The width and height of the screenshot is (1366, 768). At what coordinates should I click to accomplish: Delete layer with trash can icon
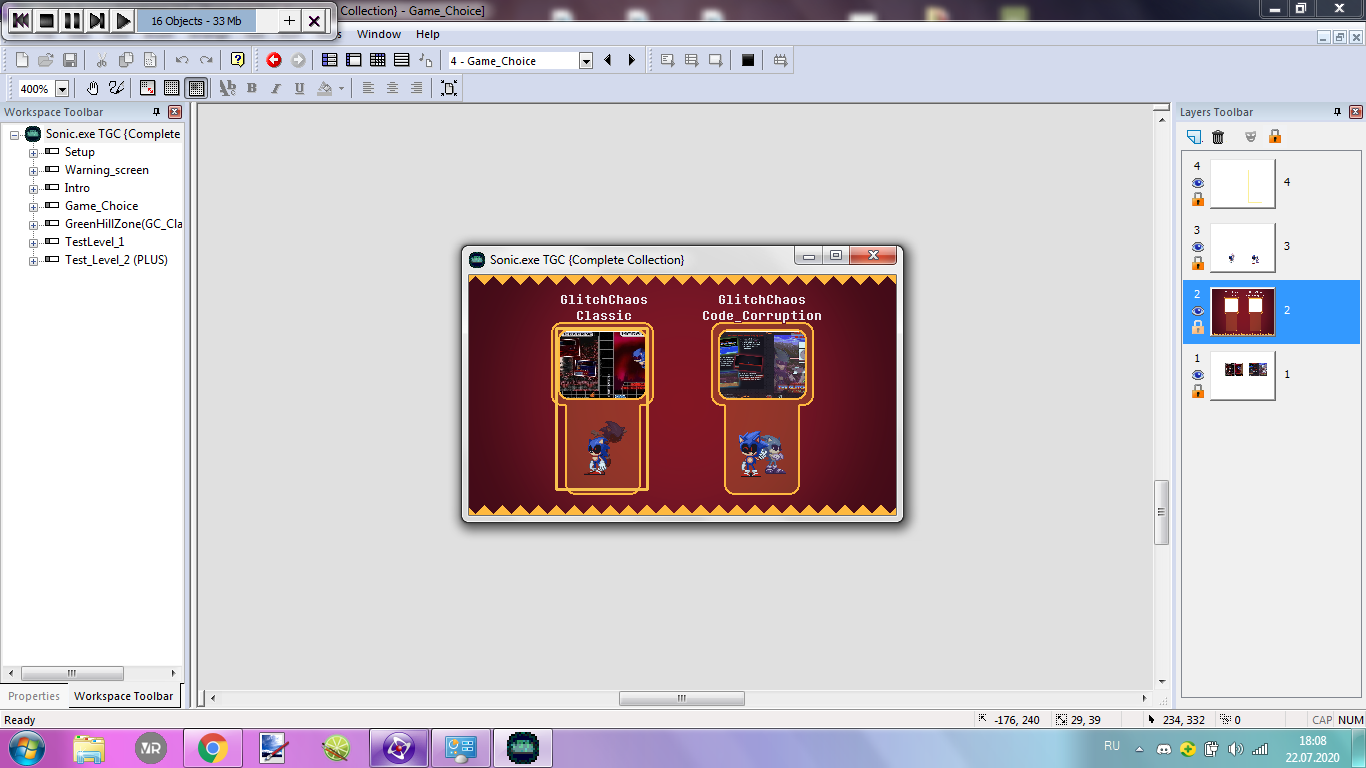1218,137
